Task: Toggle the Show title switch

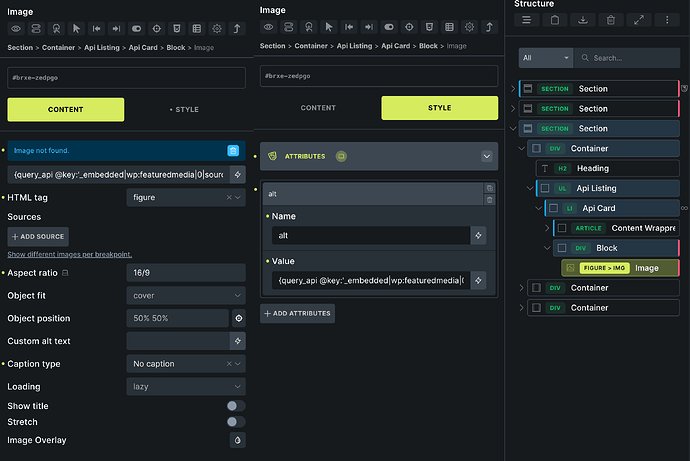Action: point(236,406)
